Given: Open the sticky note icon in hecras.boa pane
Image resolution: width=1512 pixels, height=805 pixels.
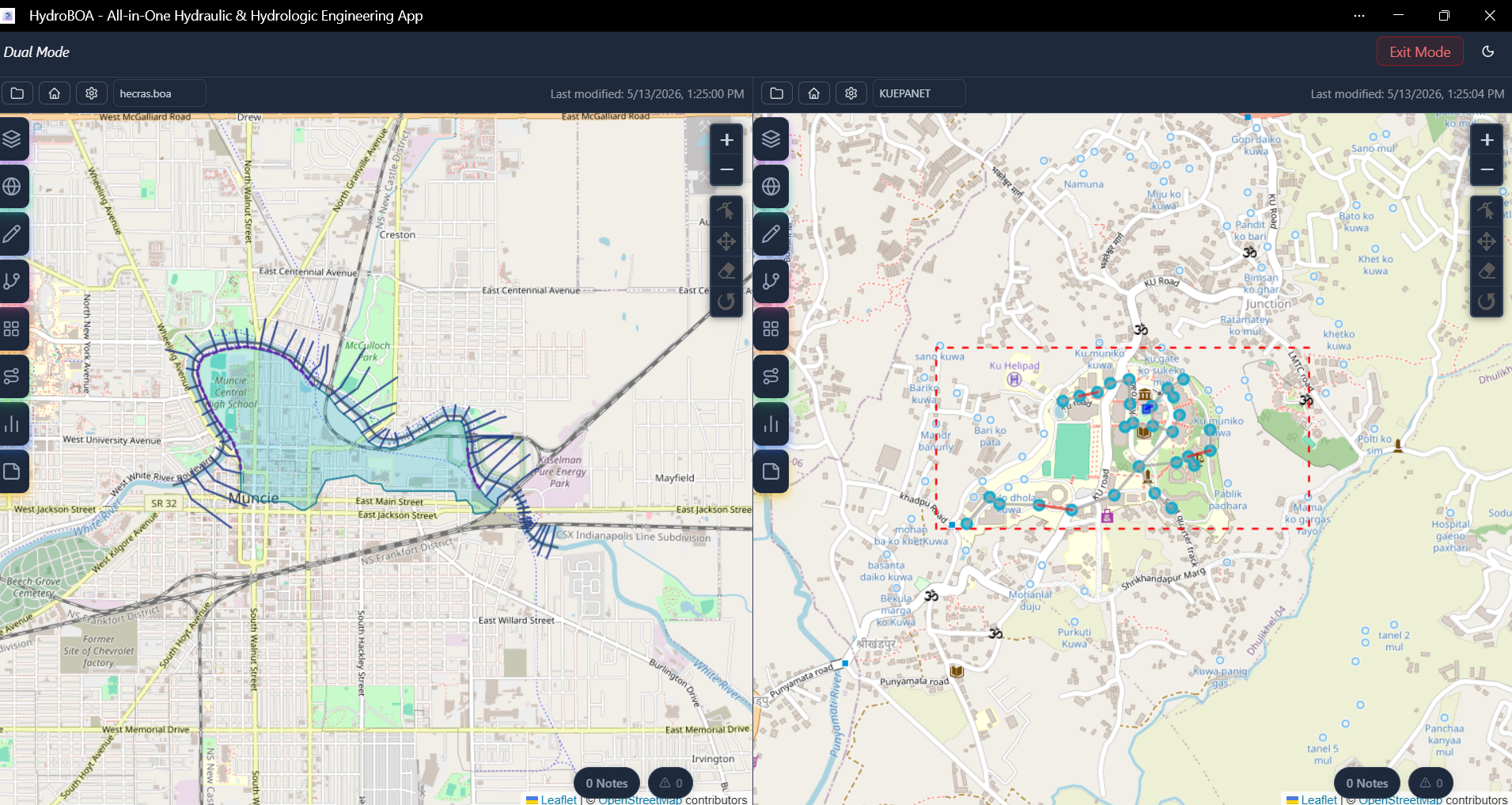Looking at the screenshot, I should [12, 472].
